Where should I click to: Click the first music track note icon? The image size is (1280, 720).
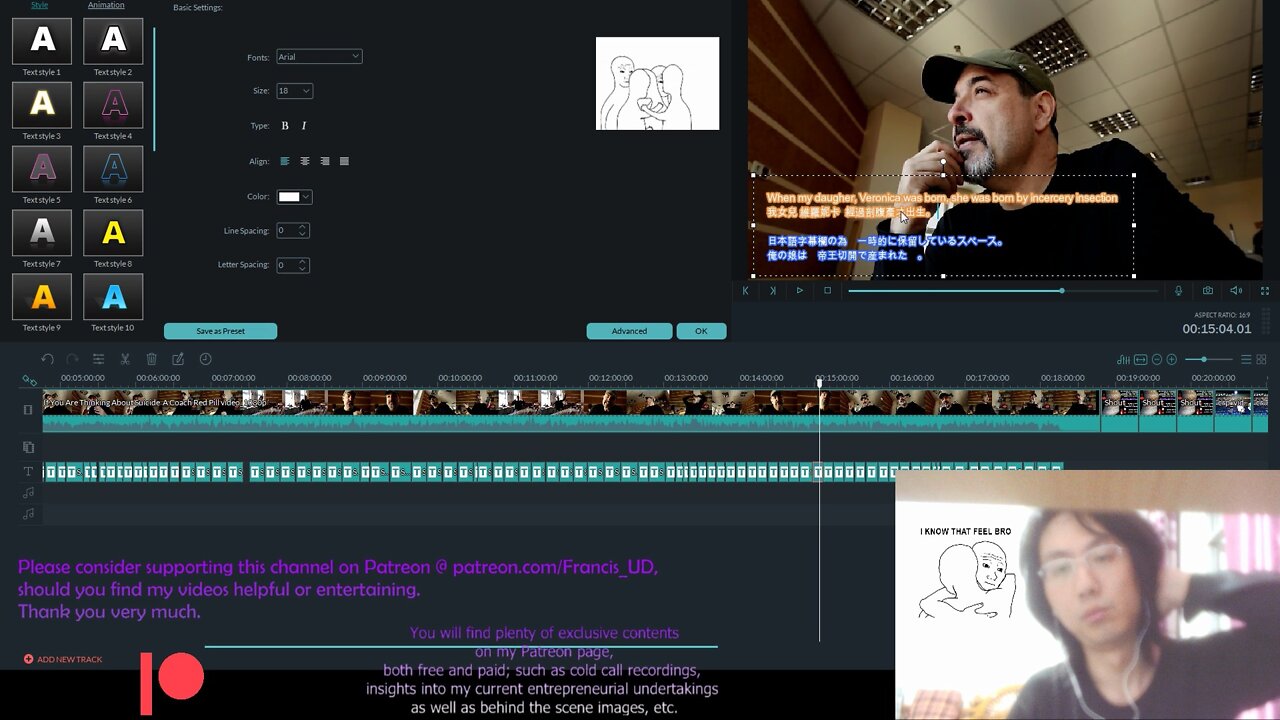(x=28, y=492)
